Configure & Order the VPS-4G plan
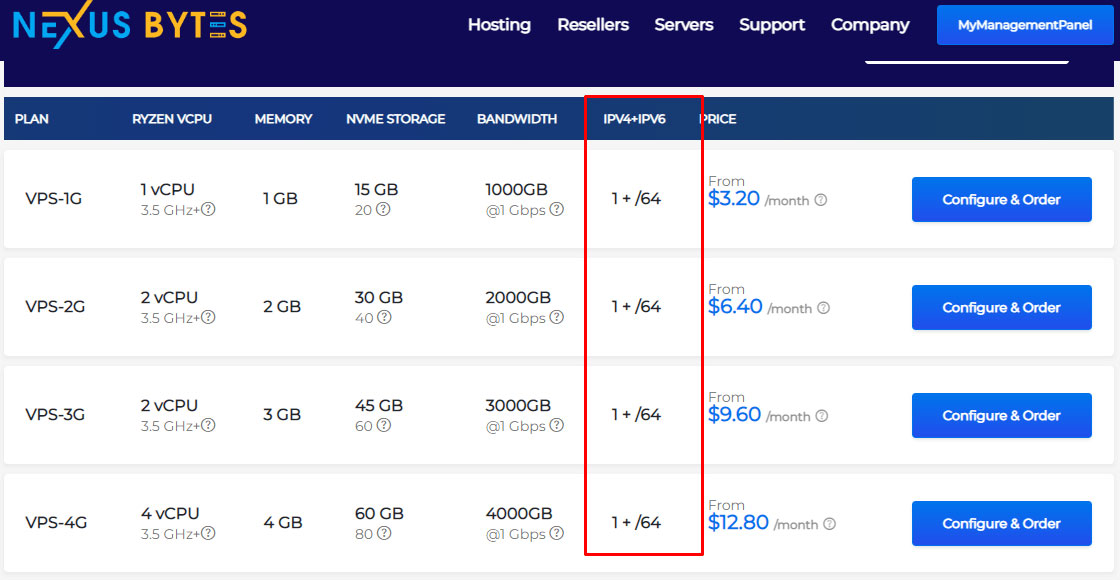Viewport: 1120px width, 580px height. coord(1001,523)
